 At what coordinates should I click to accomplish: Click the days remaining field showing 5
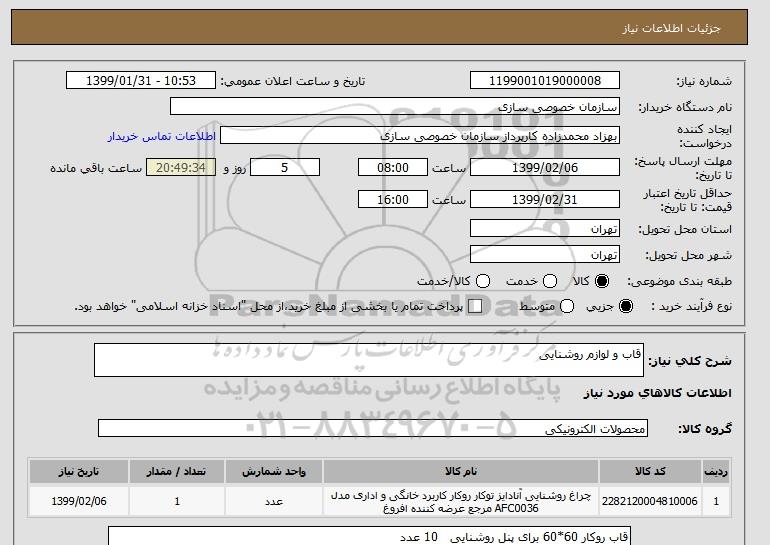click(285, 167)
